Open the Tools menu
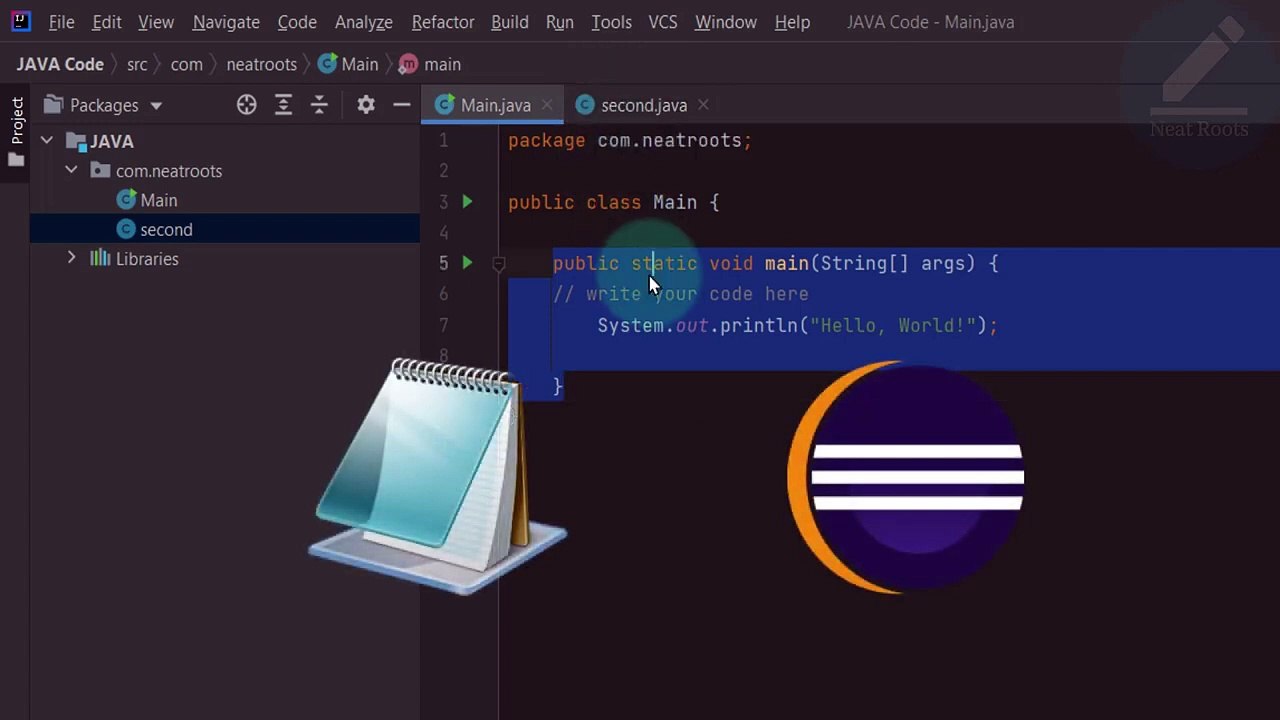The width and height of the screenshot is (1280, 720). [611, 22]
